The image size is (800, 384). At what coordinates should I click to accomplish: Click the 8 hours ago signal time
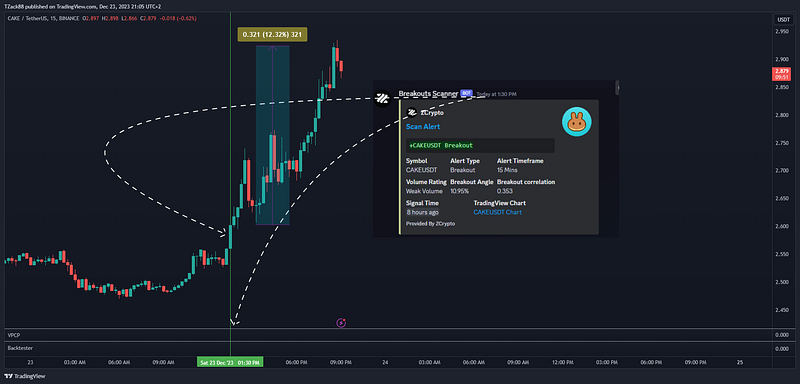[x=422, y=212]
